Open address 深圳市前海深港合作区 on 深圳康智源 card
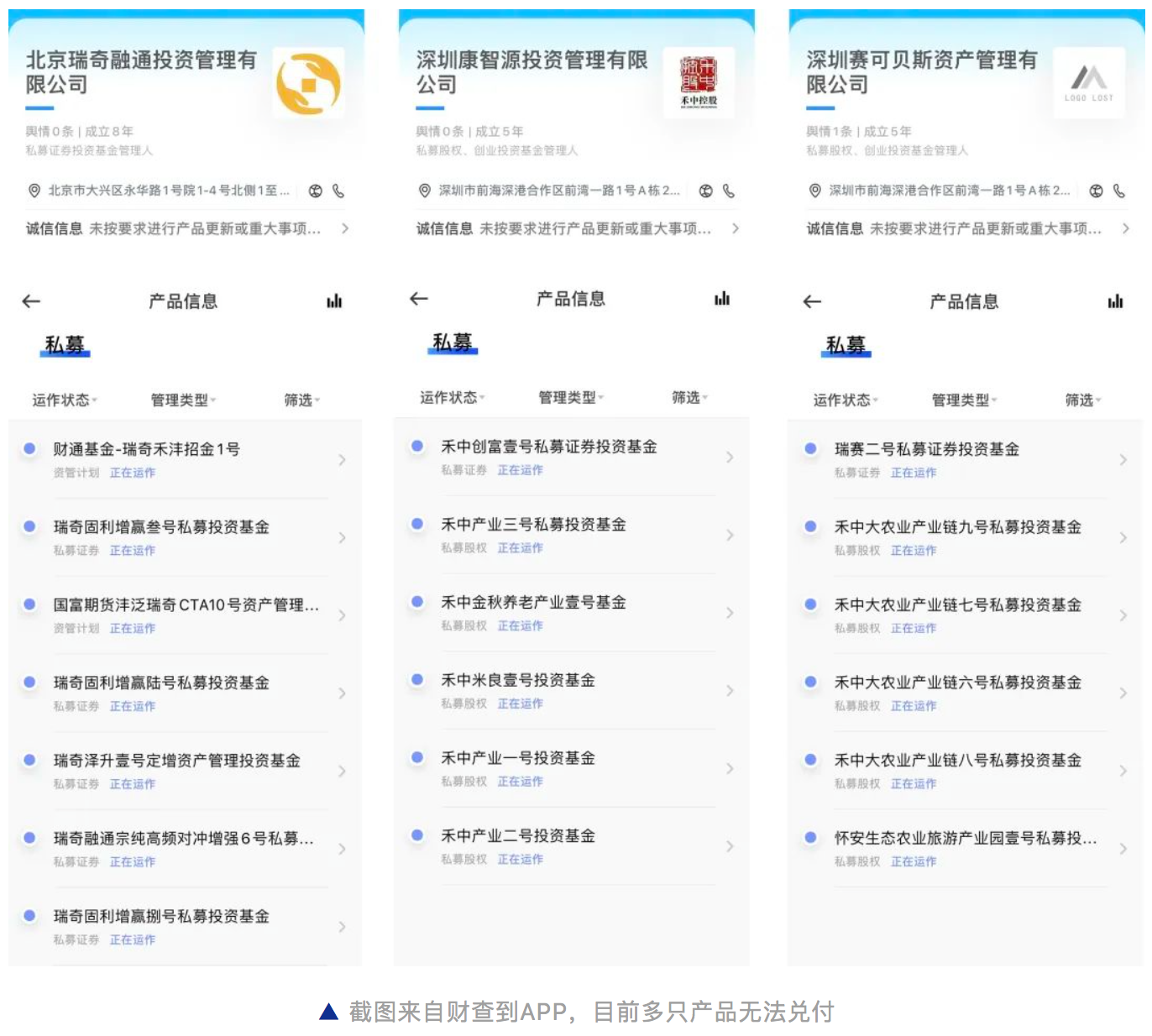The image size is (1152, 1036). click(x=559, y=191)
